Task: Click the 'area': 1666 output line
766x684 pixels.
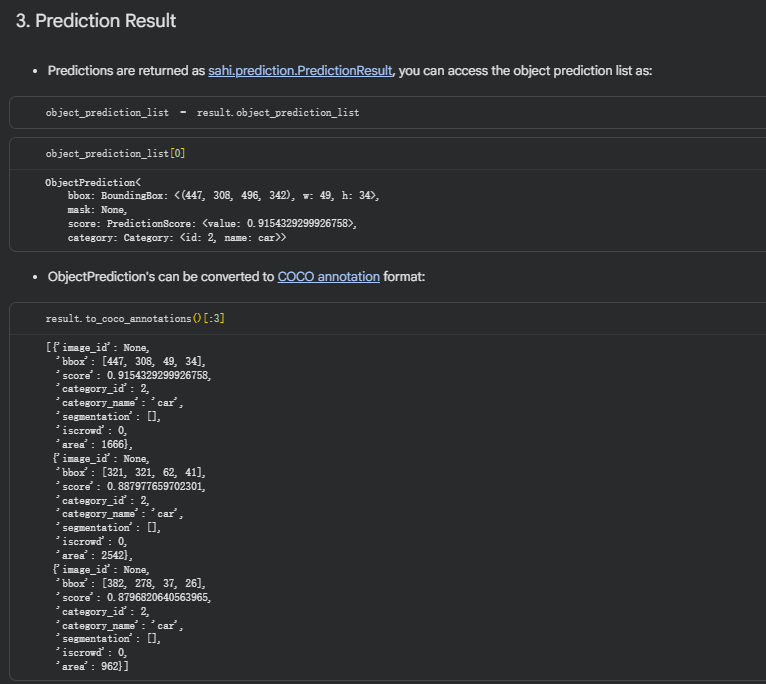Action: (94, 445)
